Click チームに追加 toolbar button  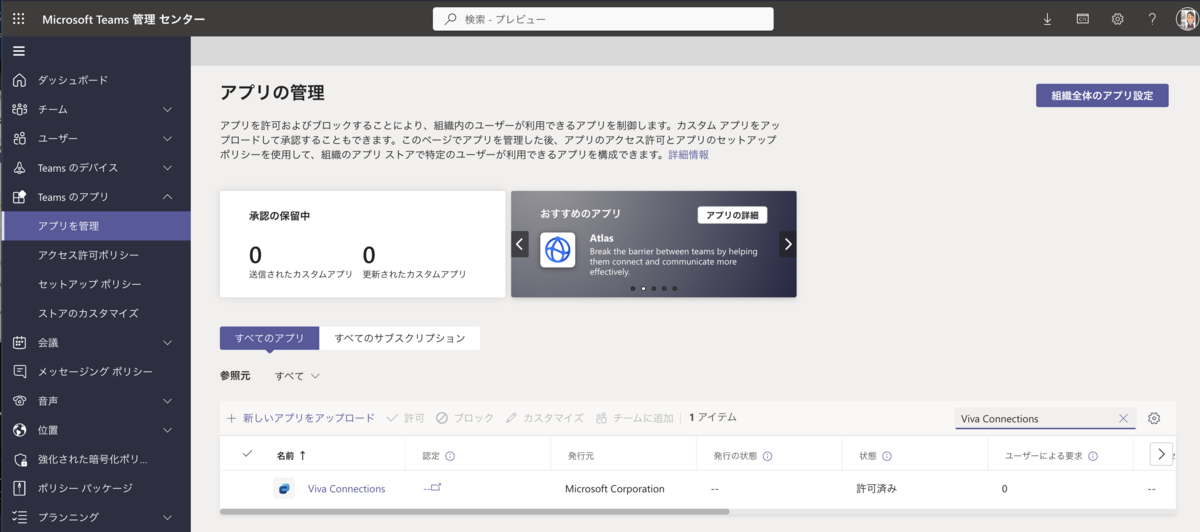[635, 418]
